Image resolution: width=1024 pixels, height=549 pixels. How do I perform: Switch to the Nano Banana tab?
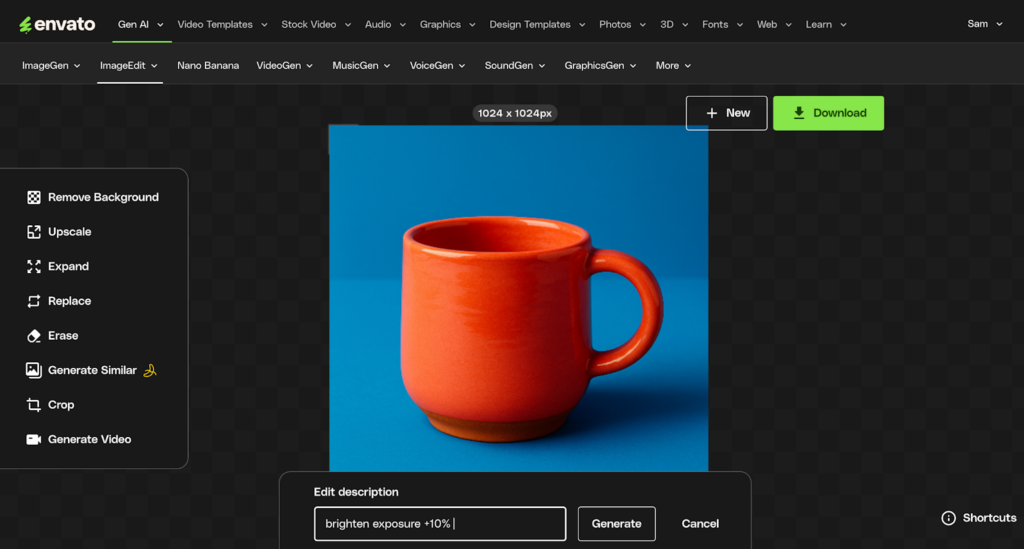pyautogui.click(x=208, y=66)
